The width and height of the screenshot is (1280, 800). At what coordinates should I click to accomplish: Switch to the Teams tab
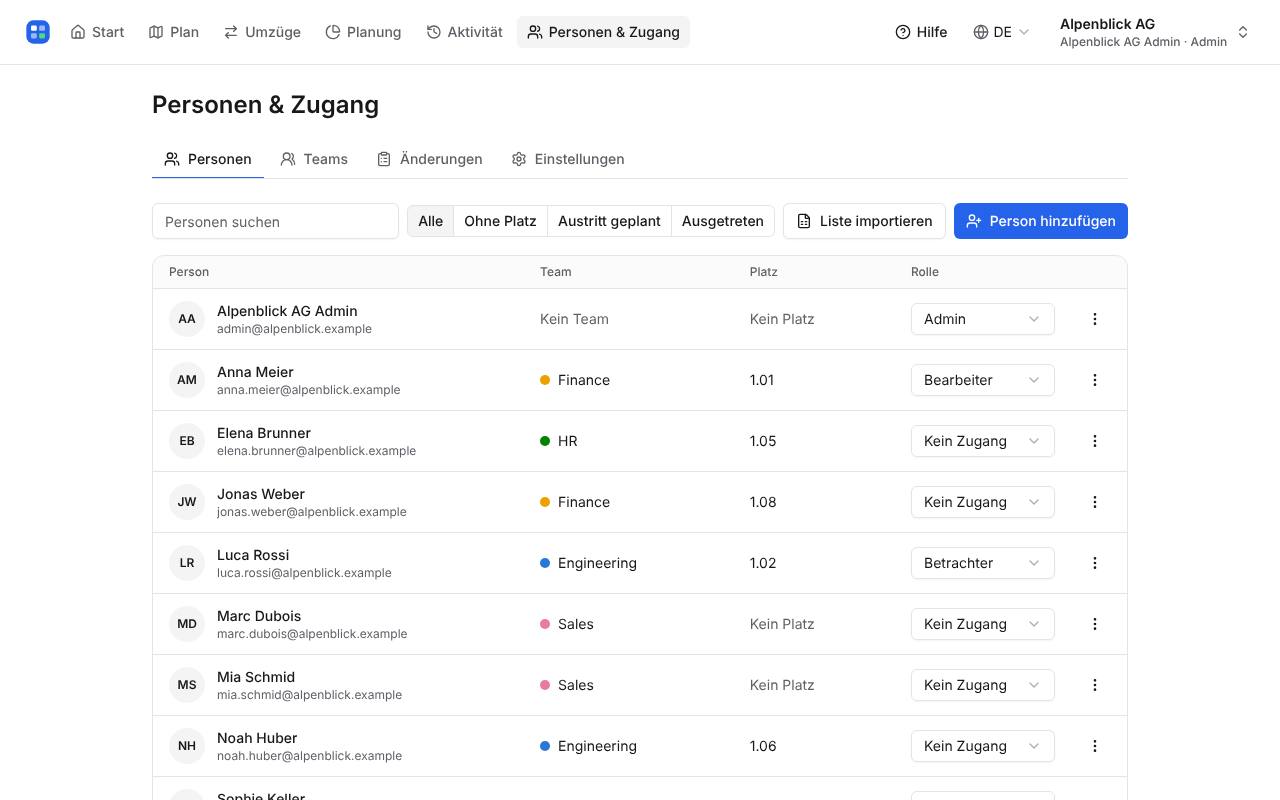point(314,159)
